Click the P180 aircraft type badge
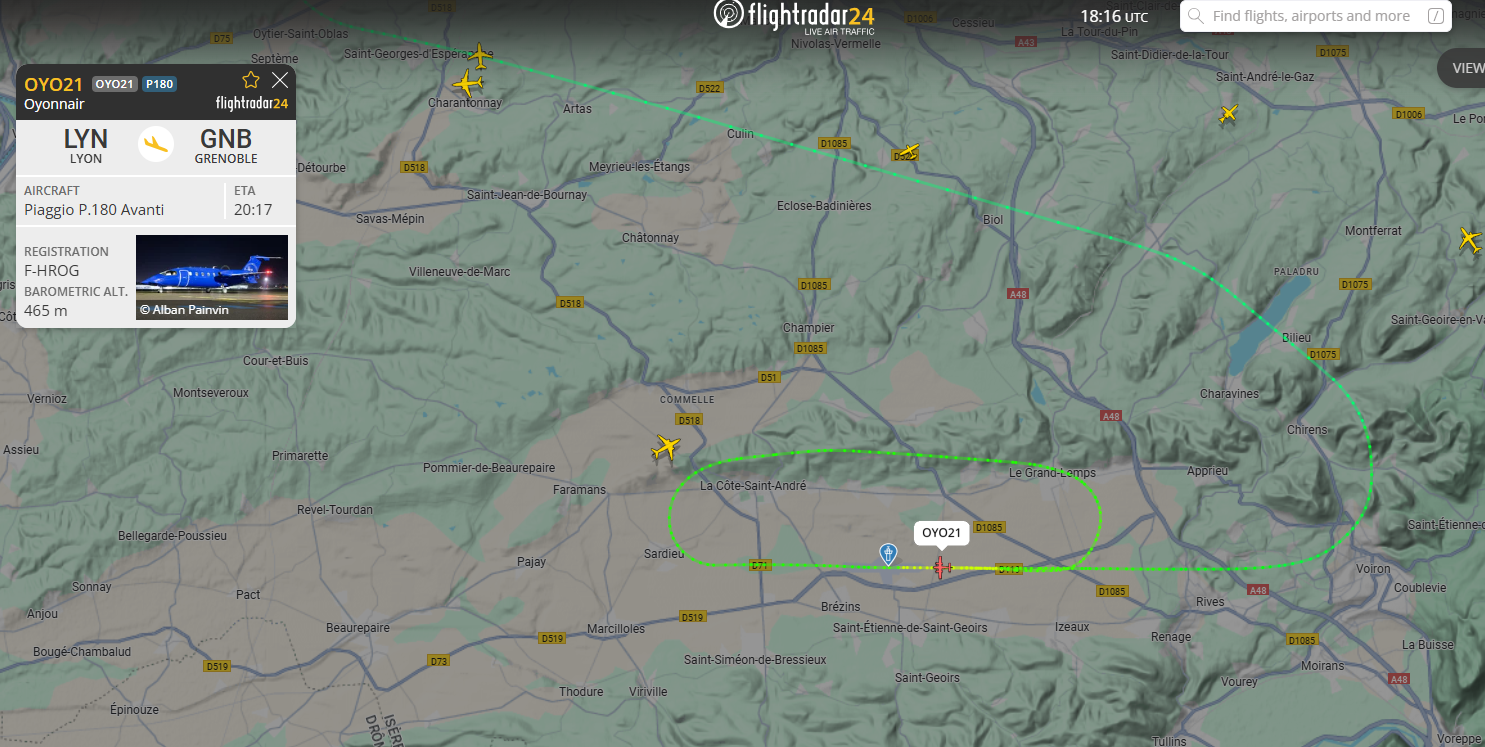 point(160,84)
